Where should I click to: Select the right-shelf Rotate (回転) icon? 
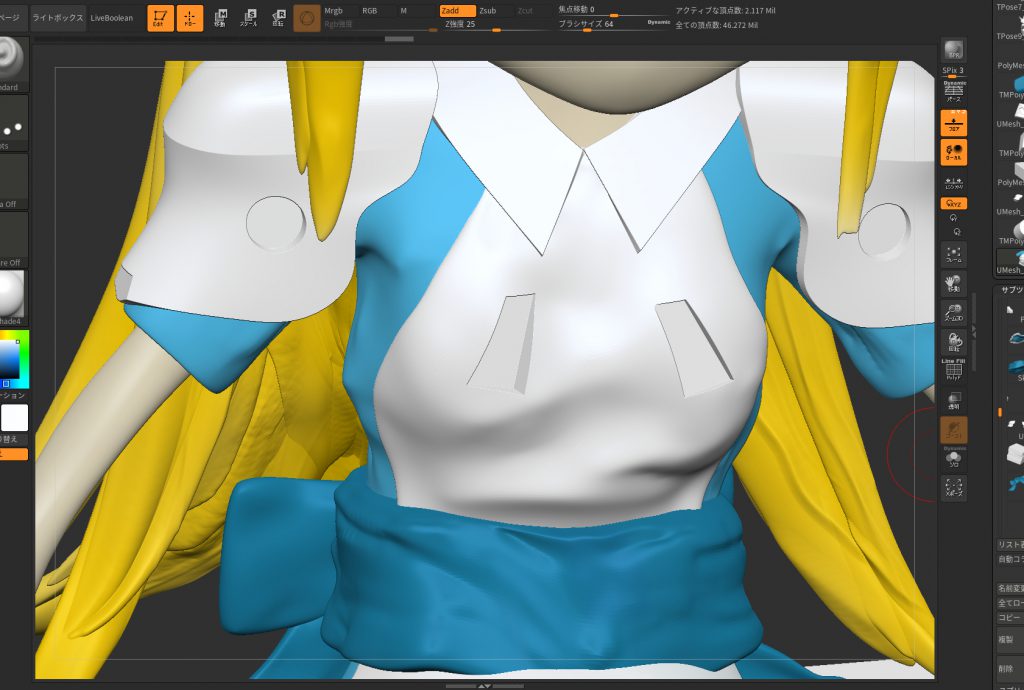tap(954, 341)
